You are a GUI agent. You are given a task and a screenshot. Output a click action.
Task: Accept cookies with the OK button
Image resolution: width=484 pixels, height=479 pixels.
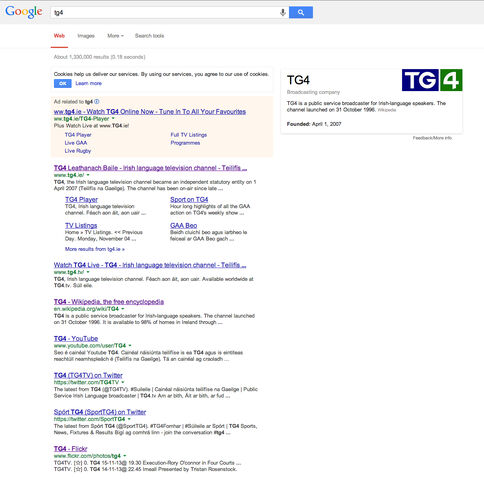[63, 83]
